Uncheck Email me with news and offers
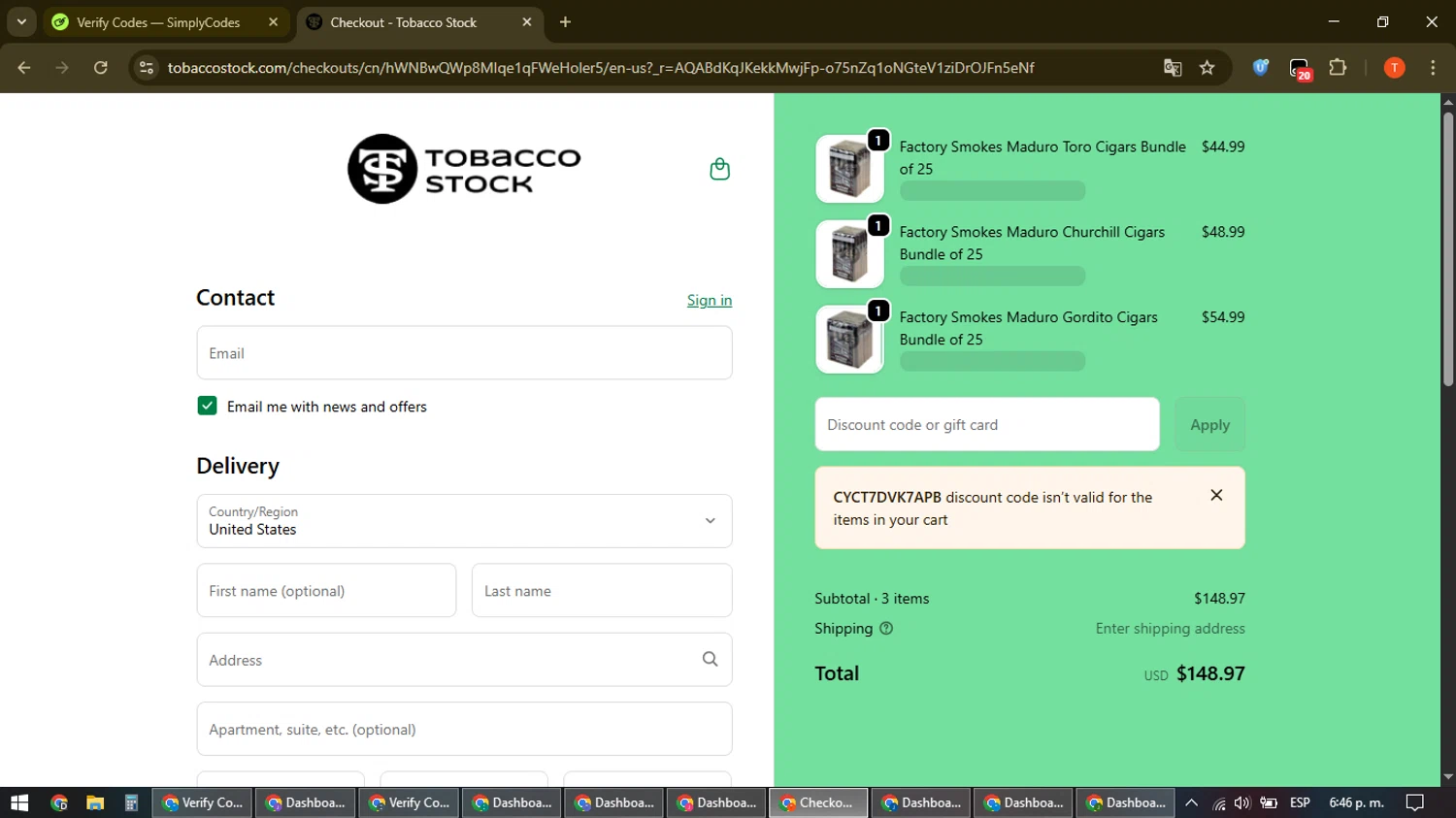 tap(207, 406)
